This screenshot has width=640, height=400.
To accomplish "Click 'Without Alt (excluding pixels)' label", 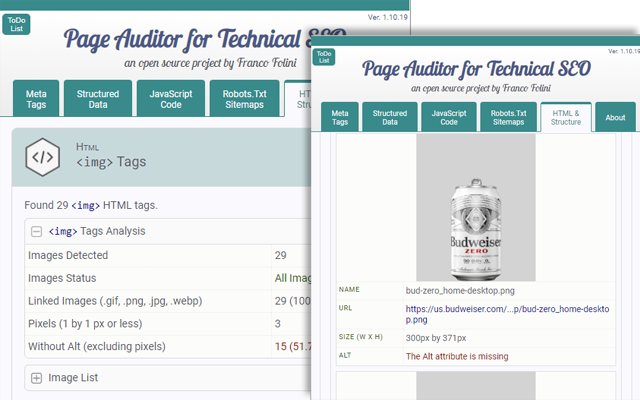I will pos(97,347).
